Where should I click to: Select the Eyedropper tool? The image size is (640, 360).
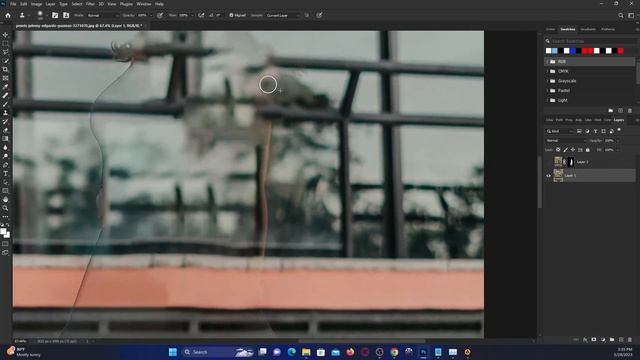5,87
